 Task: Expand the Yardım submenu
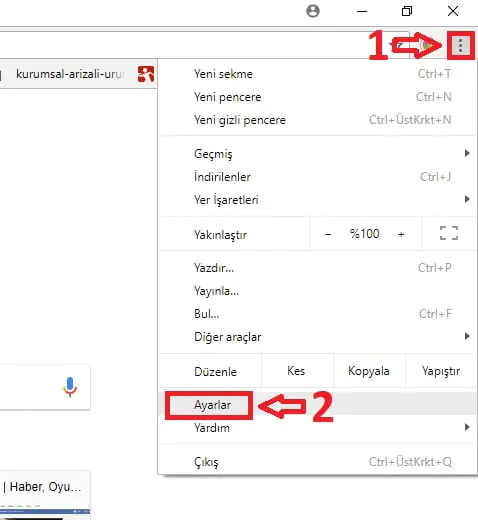[318, 428]
